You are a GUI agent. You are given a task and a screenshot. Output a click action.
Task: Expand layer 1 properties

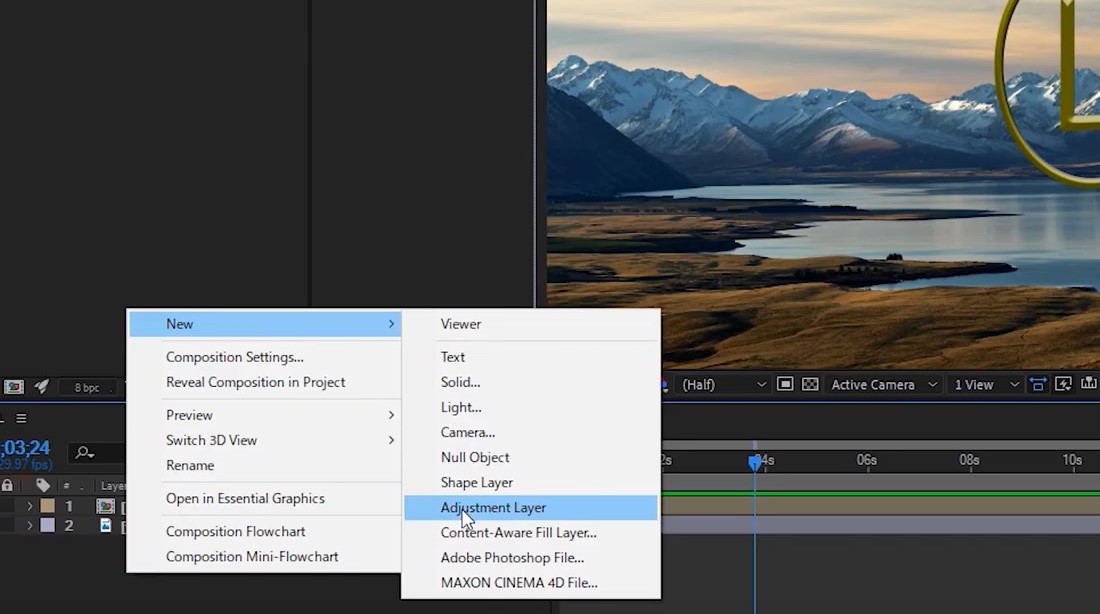tap(29, 506)
